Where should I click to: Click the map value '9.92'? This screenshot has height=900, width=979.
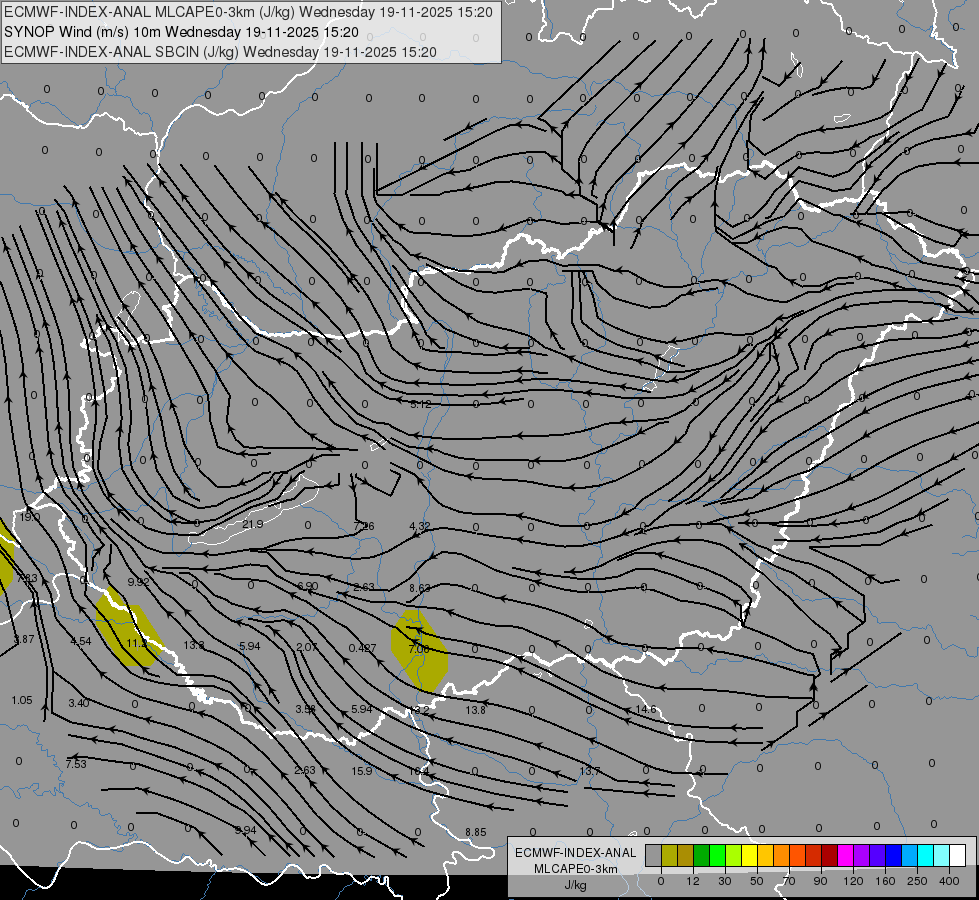(139, 582)
